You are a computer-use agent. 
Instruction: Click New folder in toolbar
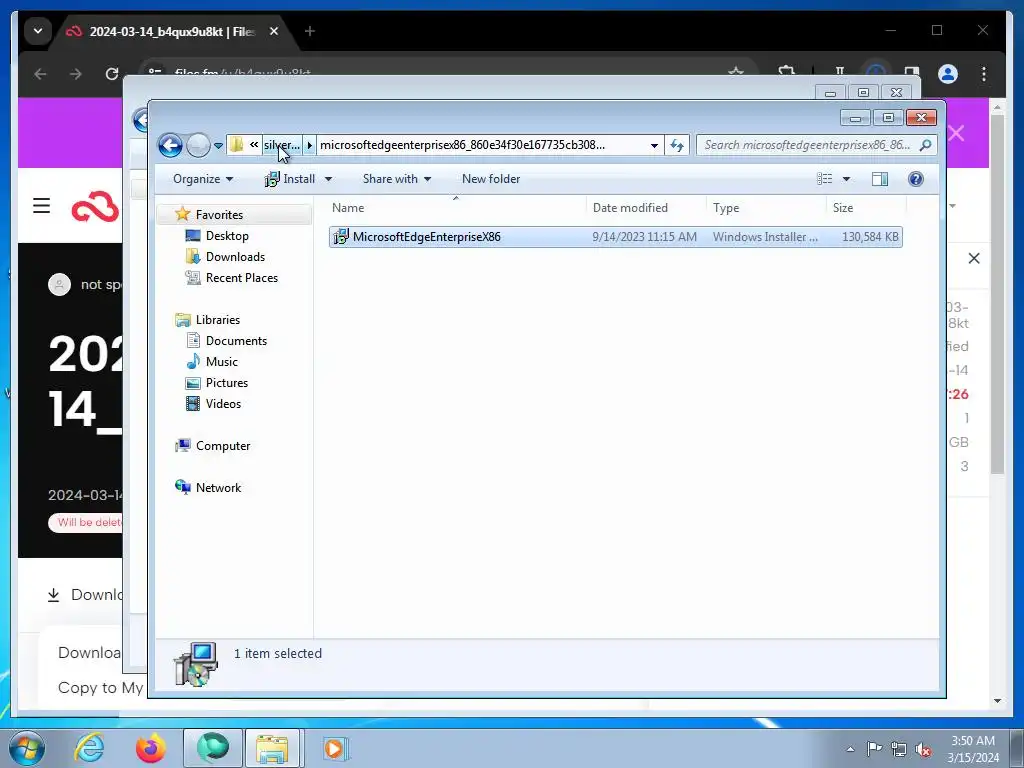(x=491, y=179)
